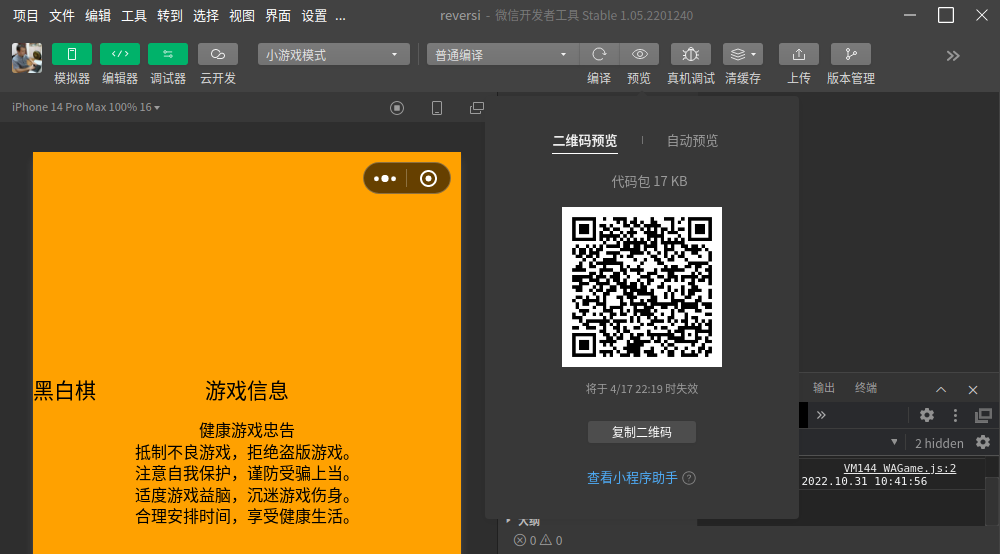
Task: Collapse the debugger panel with up chevron
Action: tap(941, 390)
